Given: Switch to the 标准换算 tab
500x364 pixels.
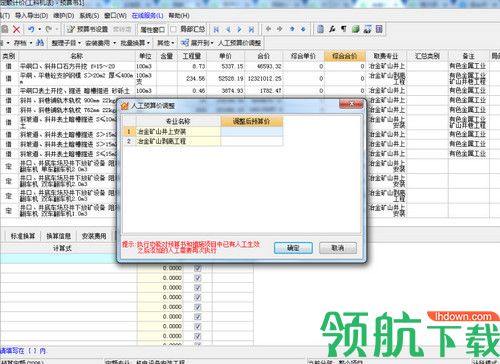Looking at the screenshot, I should click(23, 236).
